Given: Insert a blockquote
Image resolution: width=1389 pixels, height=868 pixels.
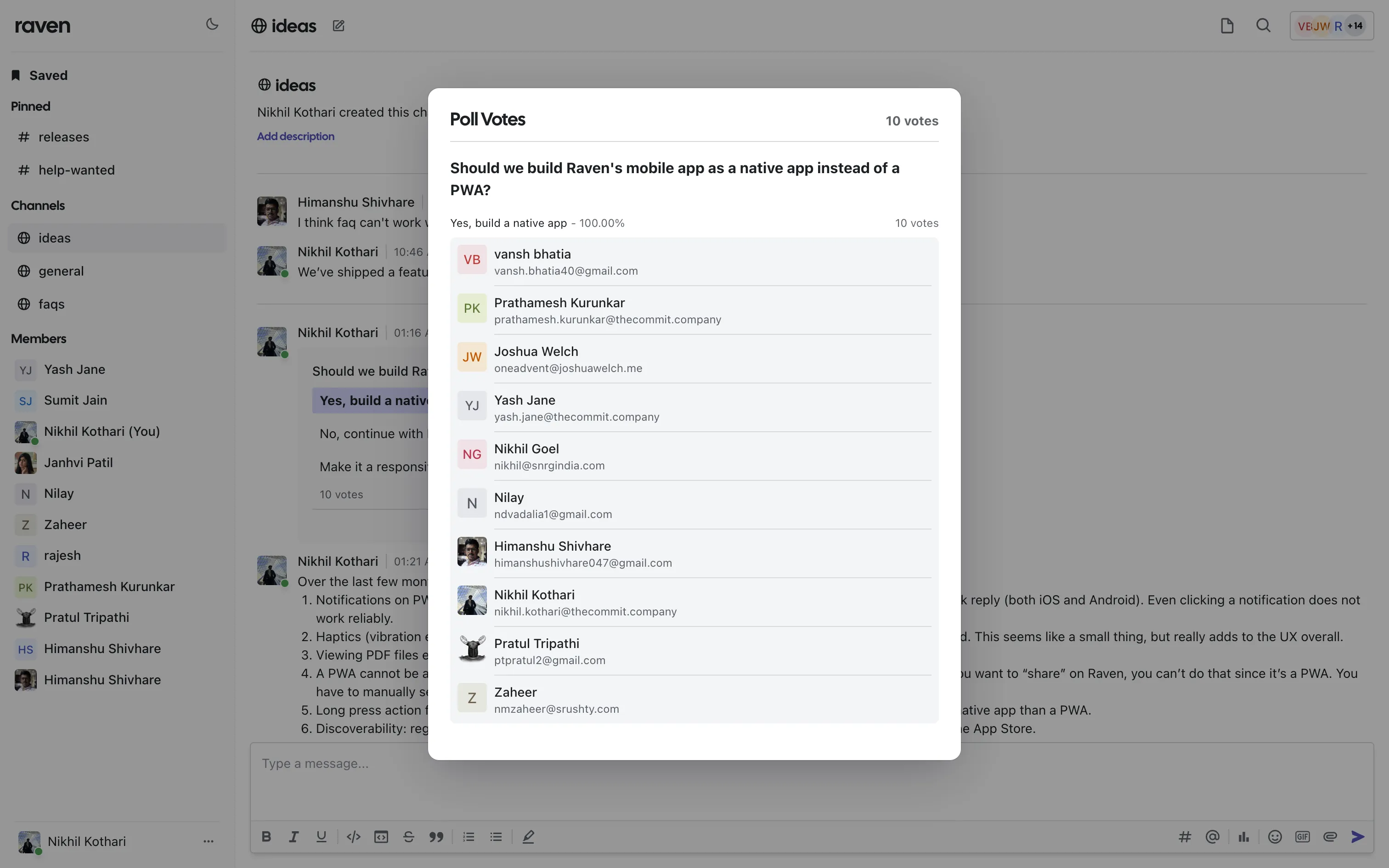Looking at the screenshot, I should click(x=436, y=836).
